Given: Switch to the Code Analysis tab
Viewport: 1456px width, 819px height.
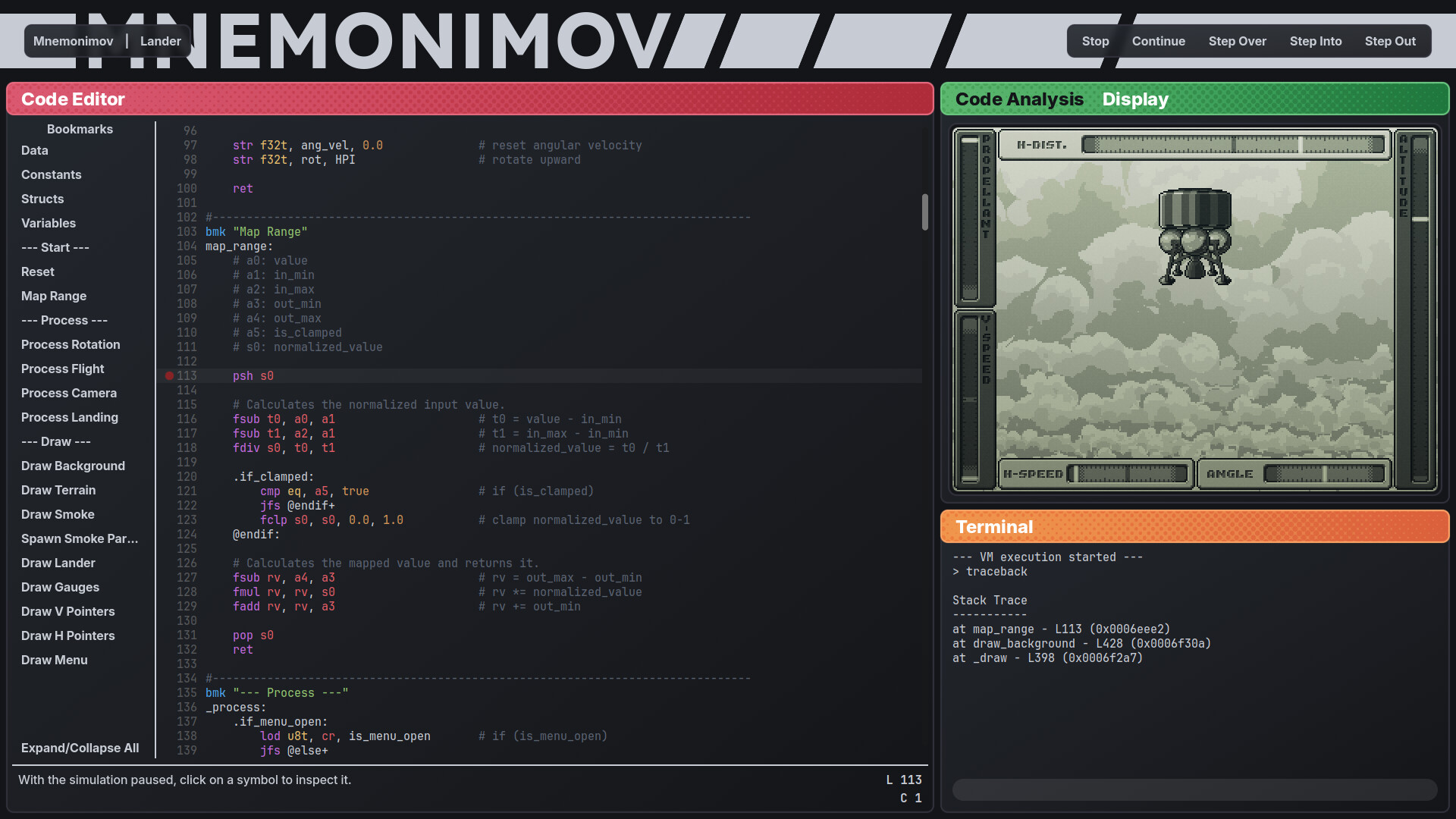Looking at the screenshot, I should point(1018,99).
